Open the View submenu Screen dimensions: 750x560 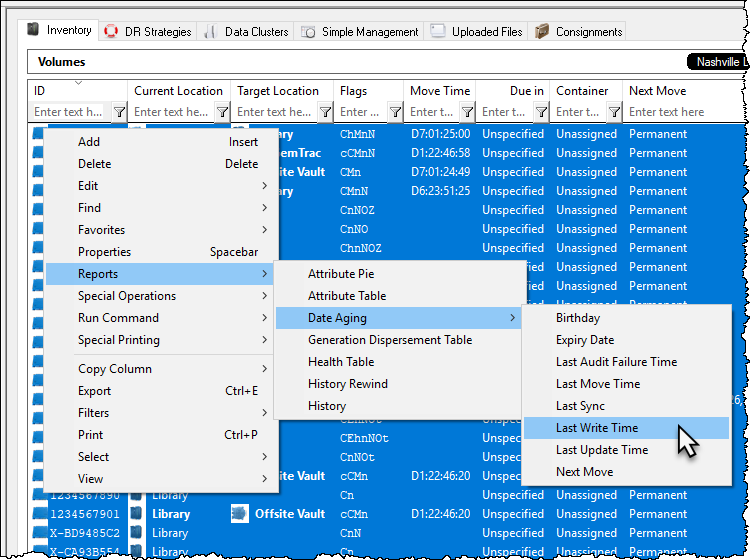pyautogui.click(x=161, y=479)
